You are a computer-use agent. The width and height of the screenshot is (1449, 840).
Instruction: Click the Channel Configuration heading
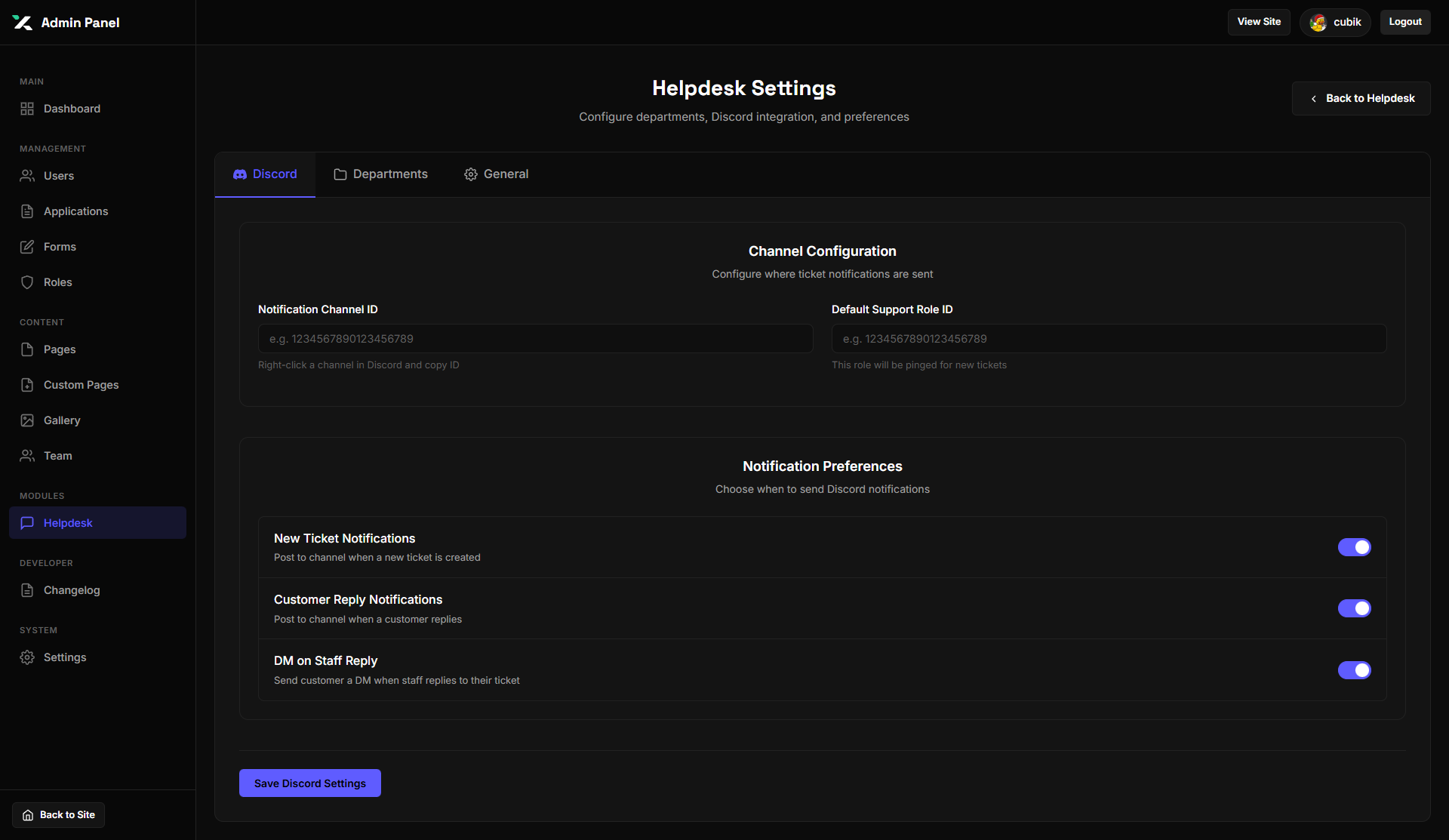point(823,251)
